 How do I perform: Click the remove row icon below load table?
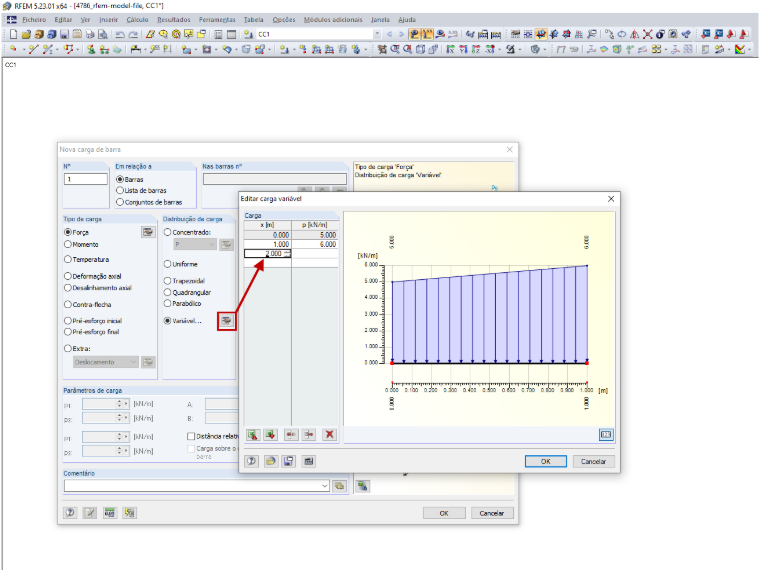(x=309, y=434)
